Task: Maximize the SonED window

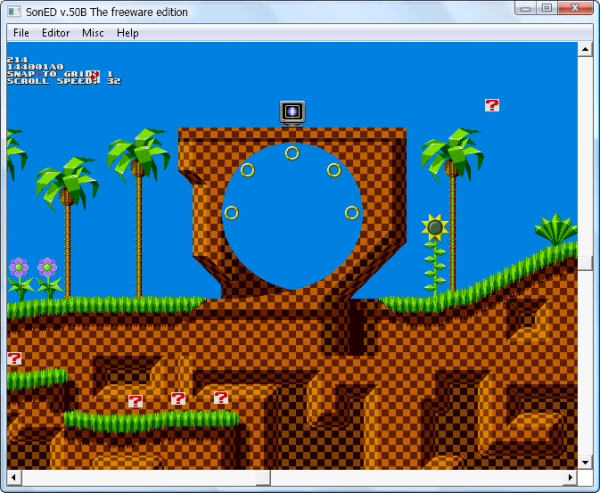Action: click(547, 8)
